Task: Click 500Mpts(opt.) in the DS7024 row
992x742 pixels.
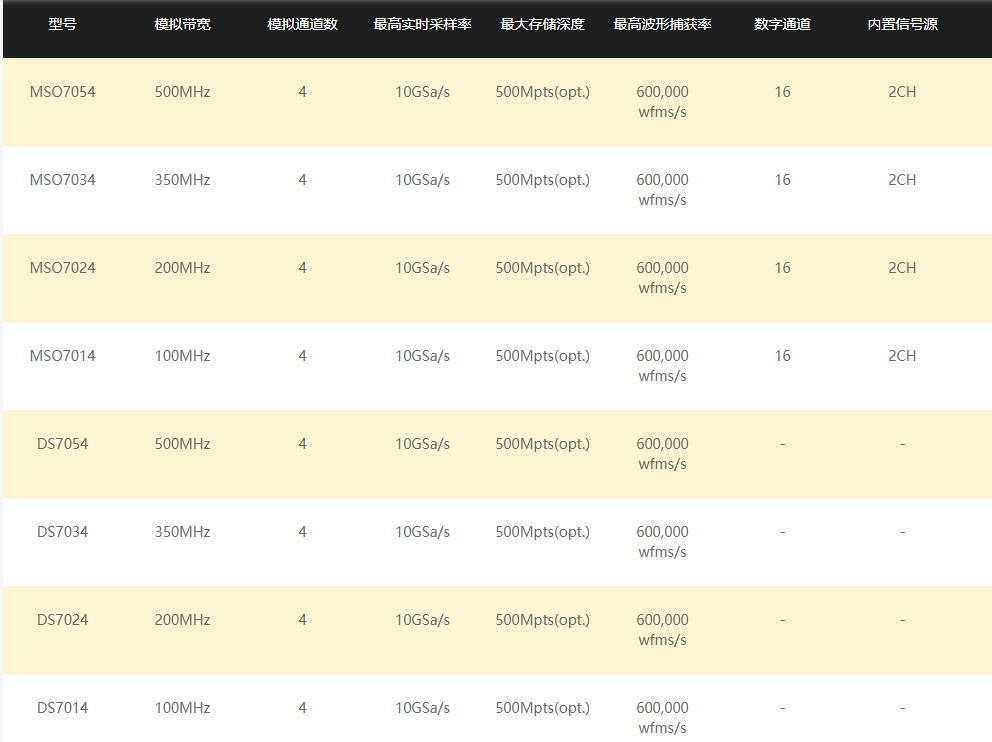Action: [x=542, y=619]
